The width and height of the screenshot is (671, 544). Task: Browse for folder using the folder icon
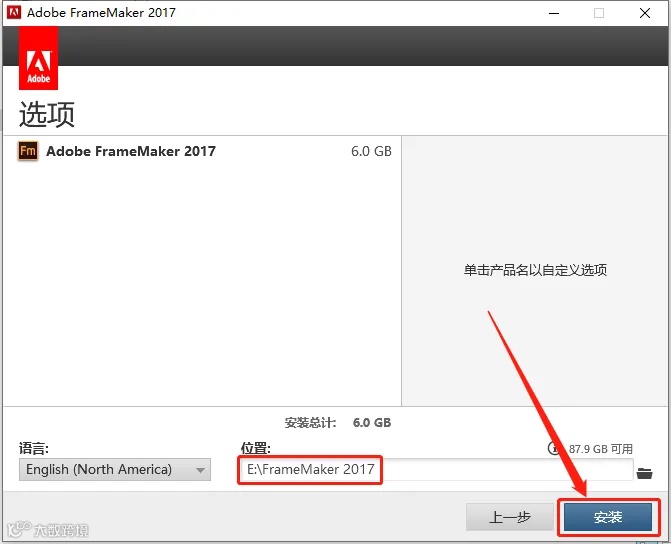tap(644, 473)
